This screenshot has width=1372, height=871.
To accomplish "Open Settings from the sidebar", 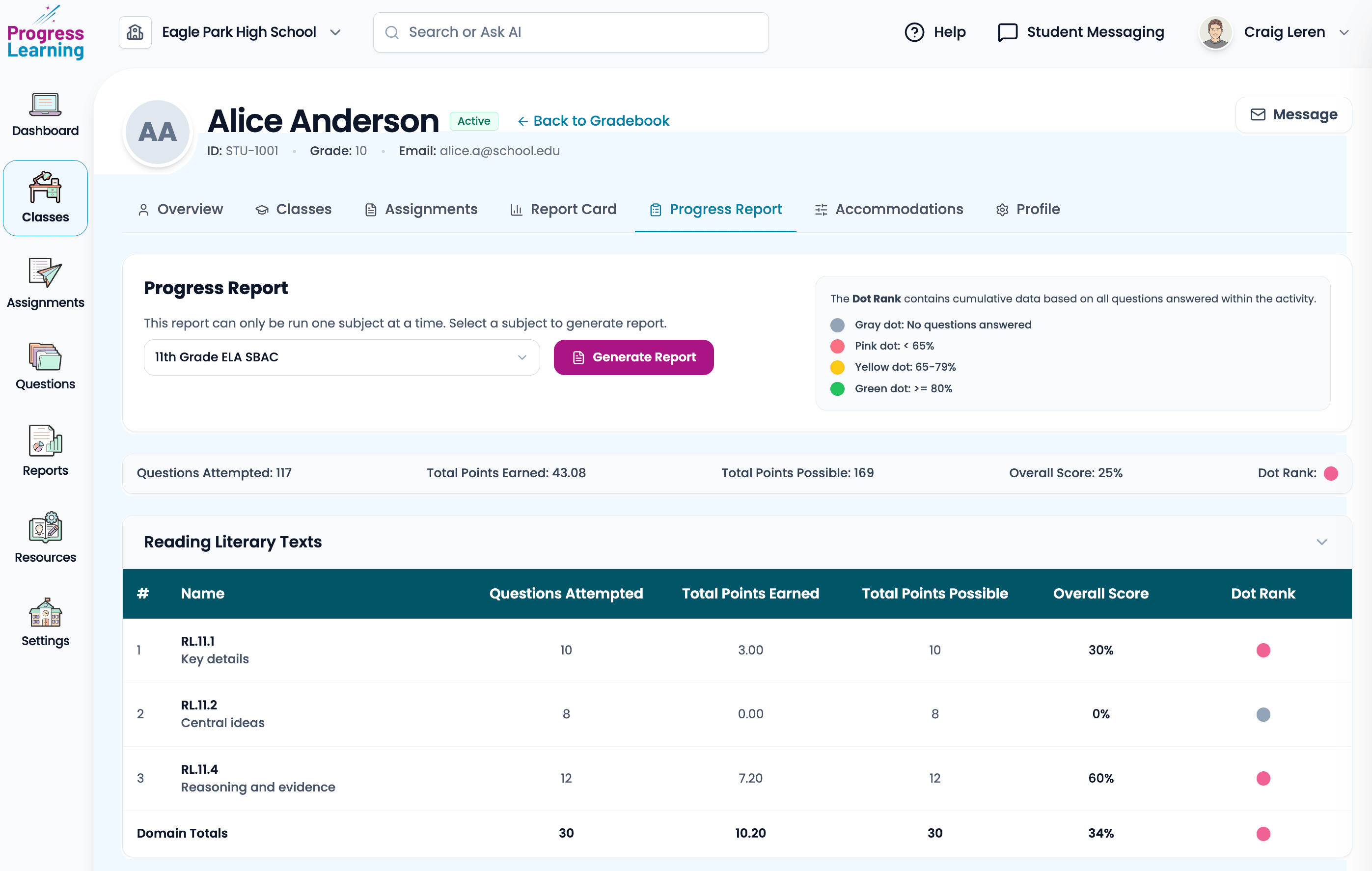I will coord(45,623).
